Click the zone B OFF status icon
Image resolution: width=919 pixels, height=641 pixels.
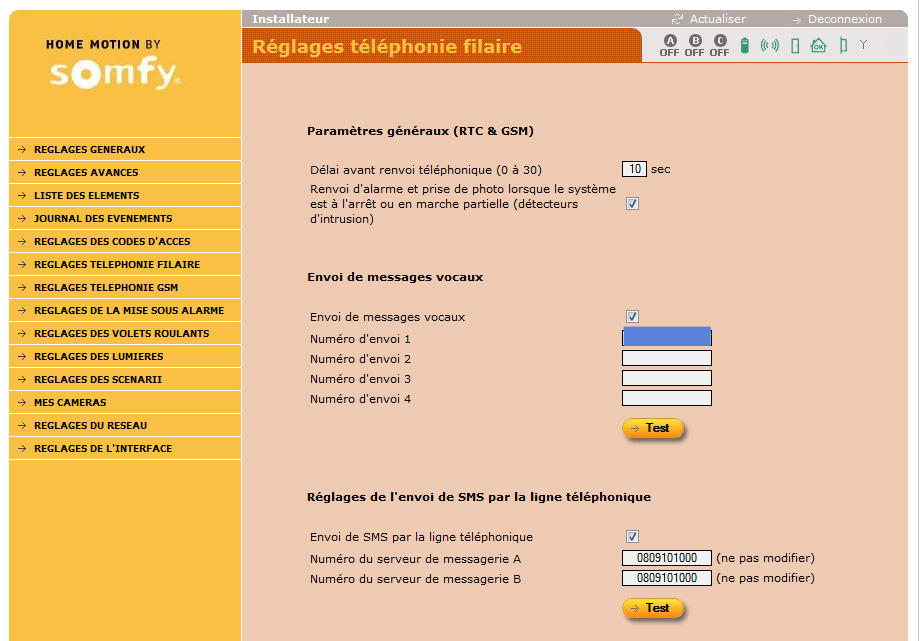pyautogui.click(x=694, y=45)
